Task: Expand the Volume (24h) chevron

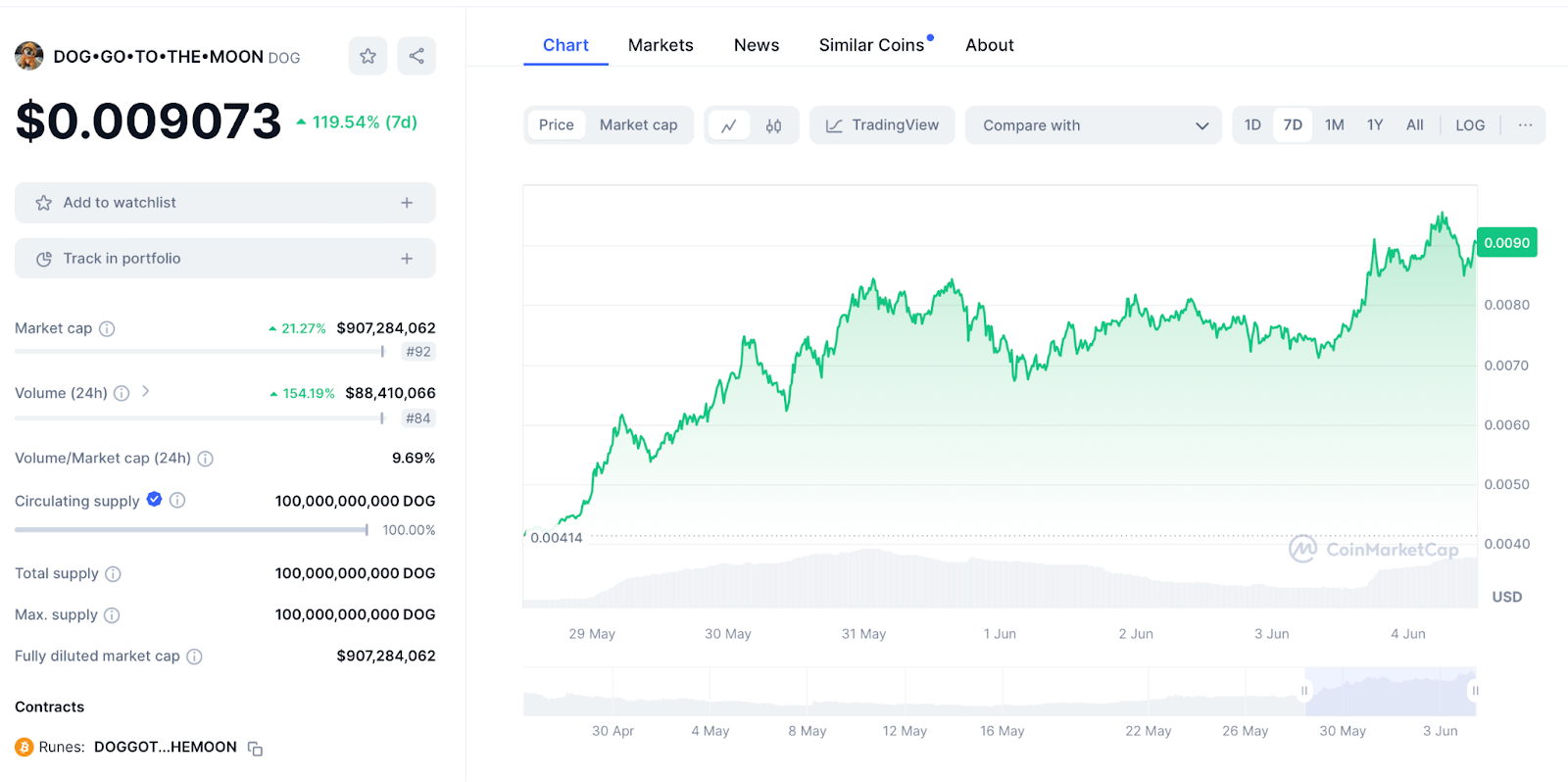Action: point(146,391)
